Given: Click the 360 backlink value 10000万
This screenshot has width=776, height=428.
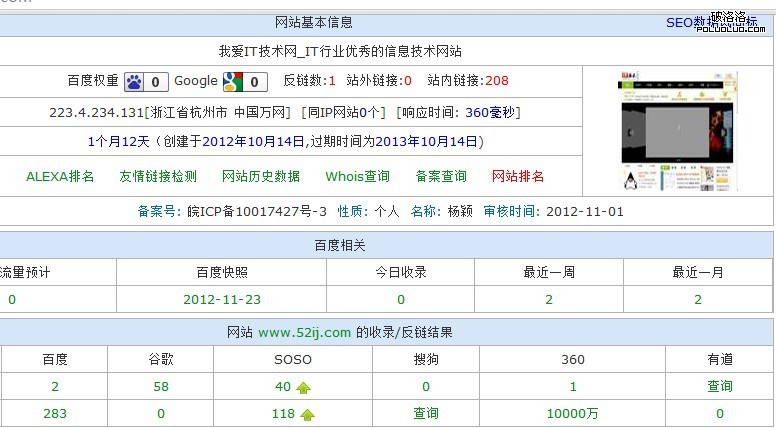Looking at the screenshot, I should pos(573,414).
